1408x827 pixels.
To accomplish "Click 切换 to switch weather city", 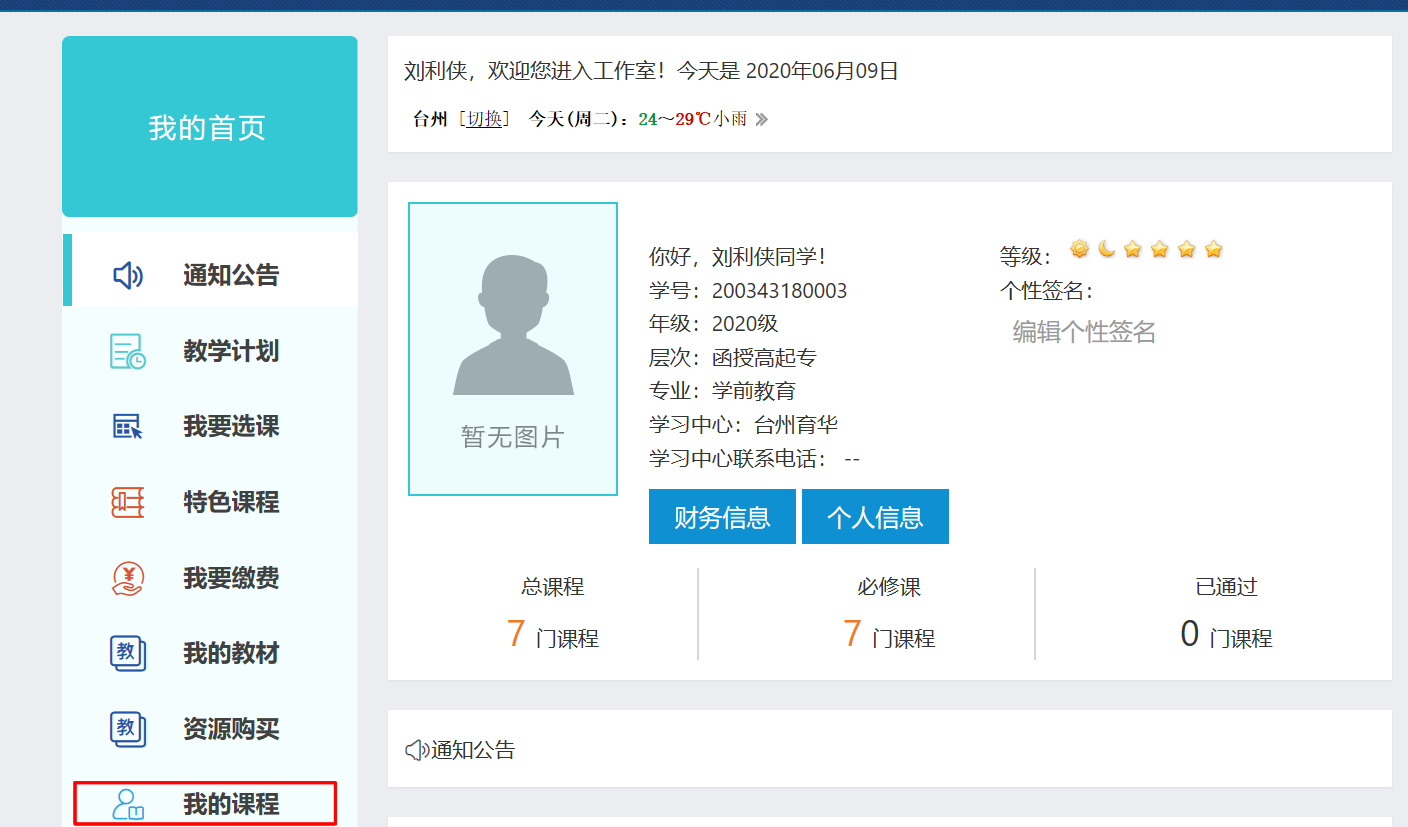I will (x=484, y=119).
